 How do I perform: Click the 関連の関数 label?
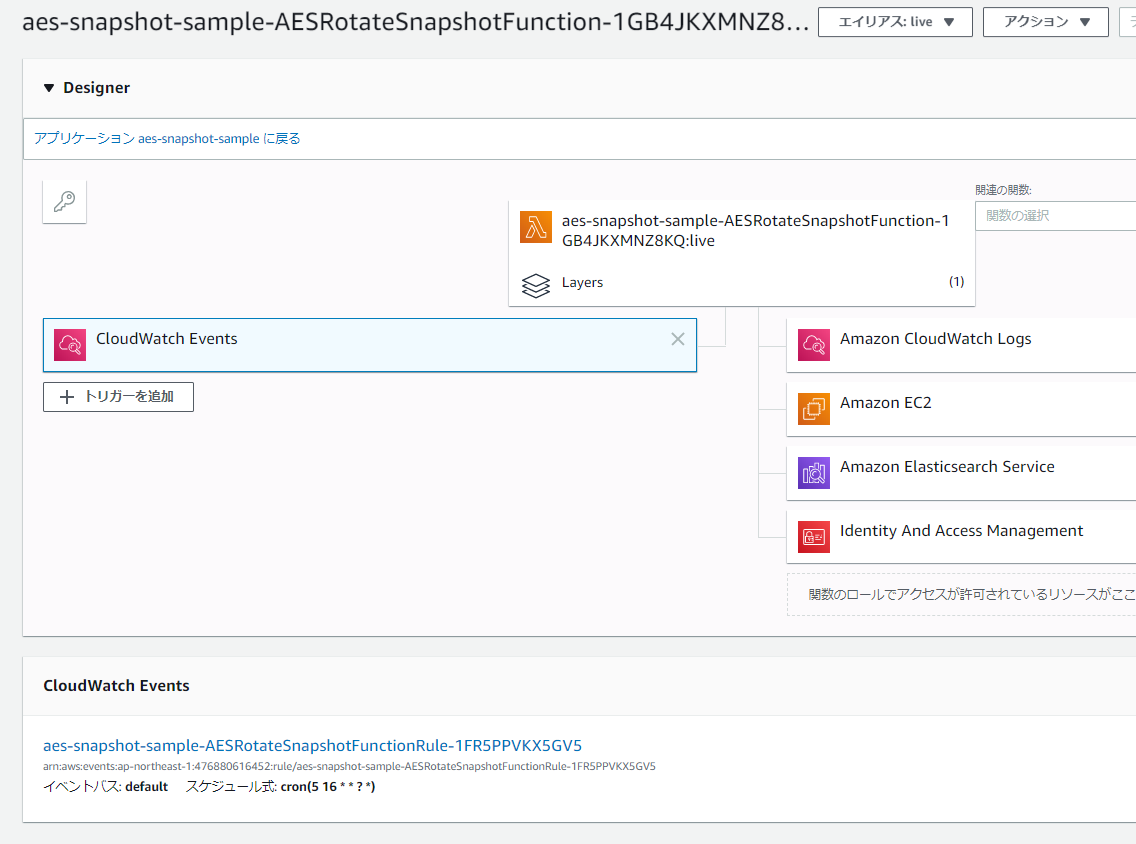[1003, 190]
